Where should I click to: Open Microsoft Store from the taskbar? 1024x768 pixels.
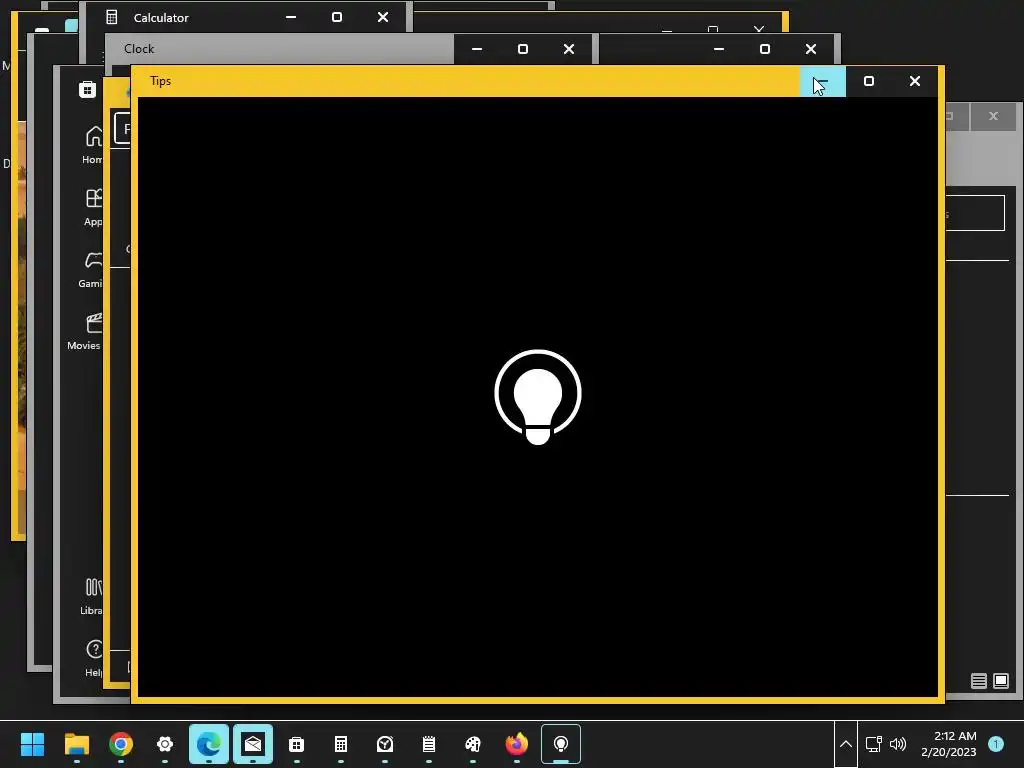point(296,744)
